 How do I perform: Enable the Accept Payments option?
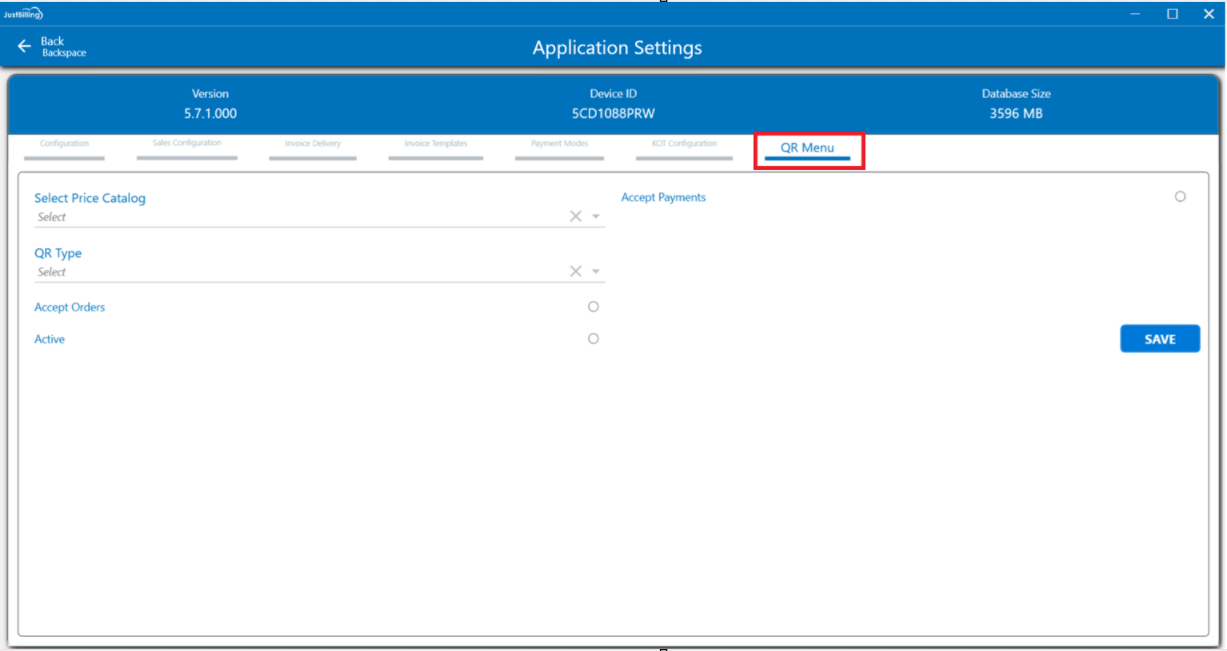pyautogui.click(x=1180, y=197)
